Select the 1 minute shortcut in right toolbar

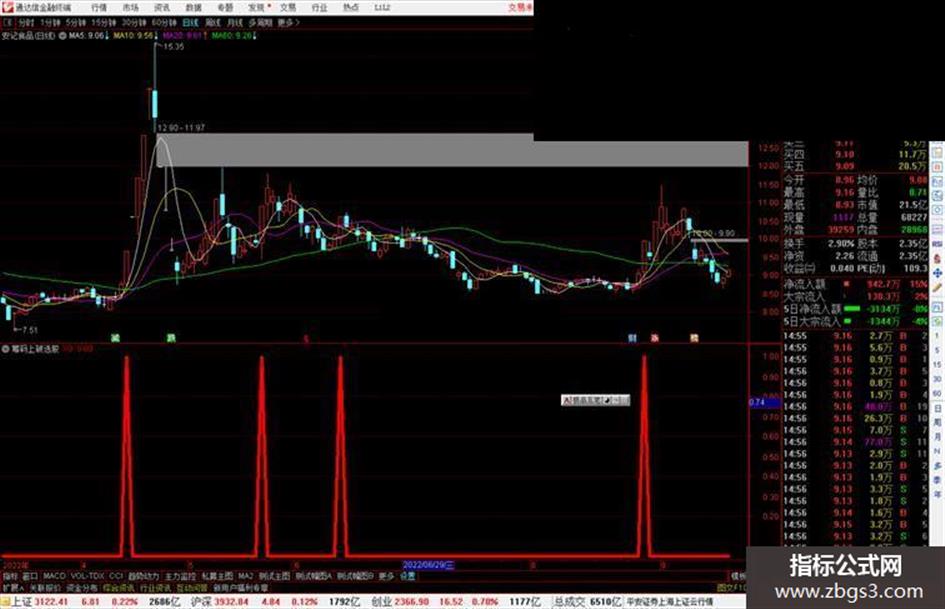click(x=937, y=336)
